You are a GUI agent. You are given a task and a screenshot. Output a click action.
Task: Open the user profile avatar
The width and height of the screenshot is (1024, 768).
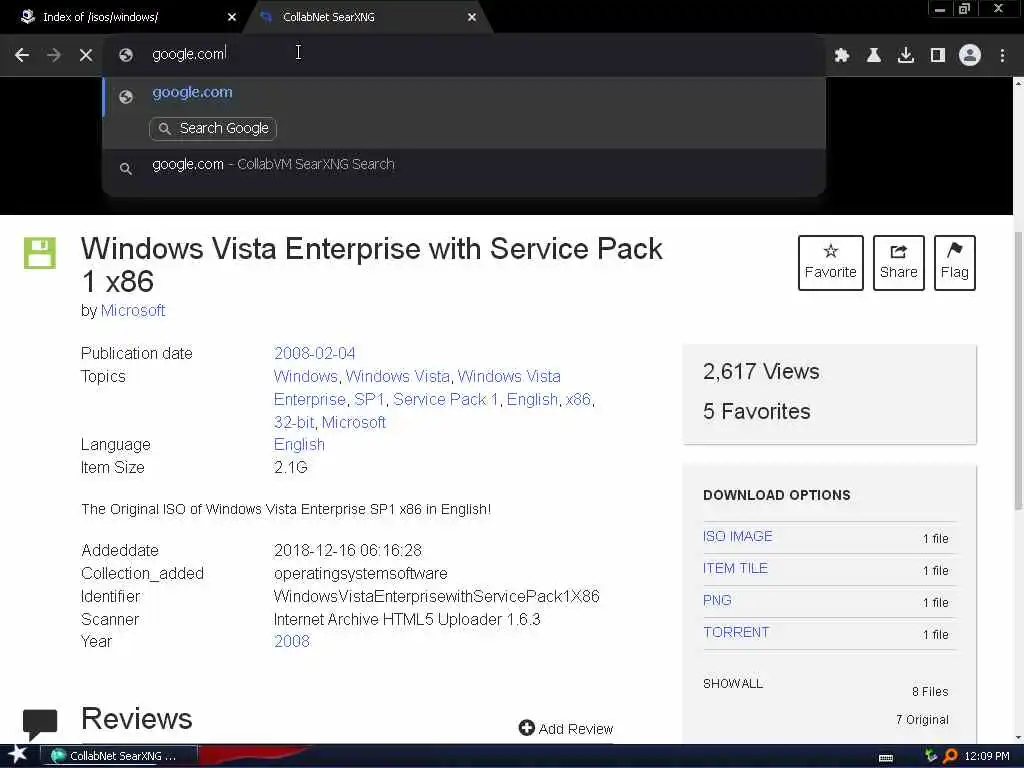pyautogui.click(x=970, y=55)
